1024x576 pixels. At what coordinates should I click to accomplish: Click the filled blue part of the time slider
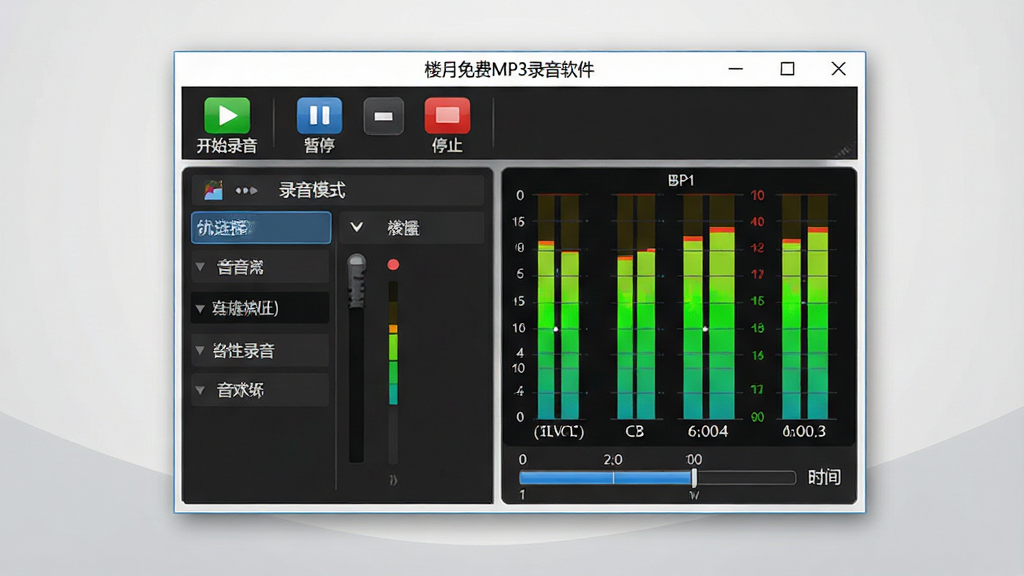click(606, 477)
